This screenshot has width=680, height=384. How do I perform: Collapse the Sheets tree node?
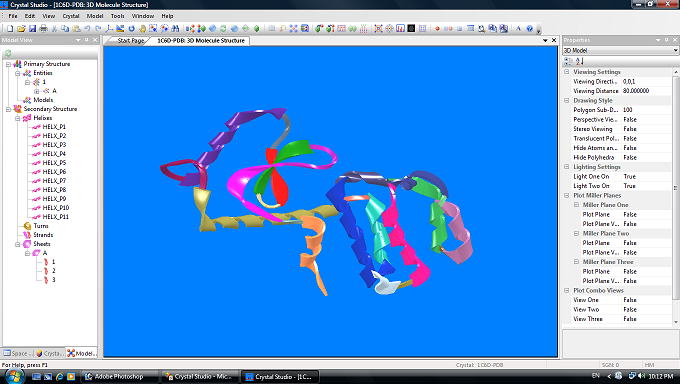click(x=18, y=244)
